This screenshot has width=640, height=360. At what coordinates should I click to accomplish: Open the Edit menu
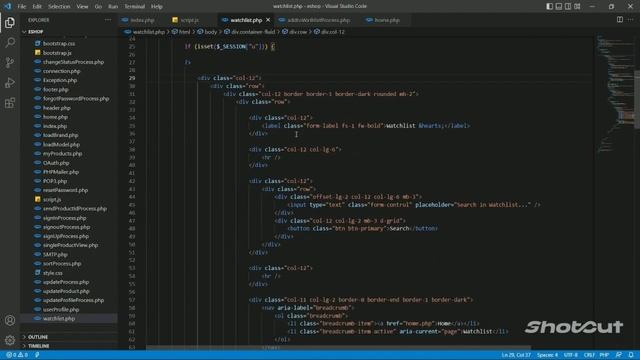click(37, 7)
